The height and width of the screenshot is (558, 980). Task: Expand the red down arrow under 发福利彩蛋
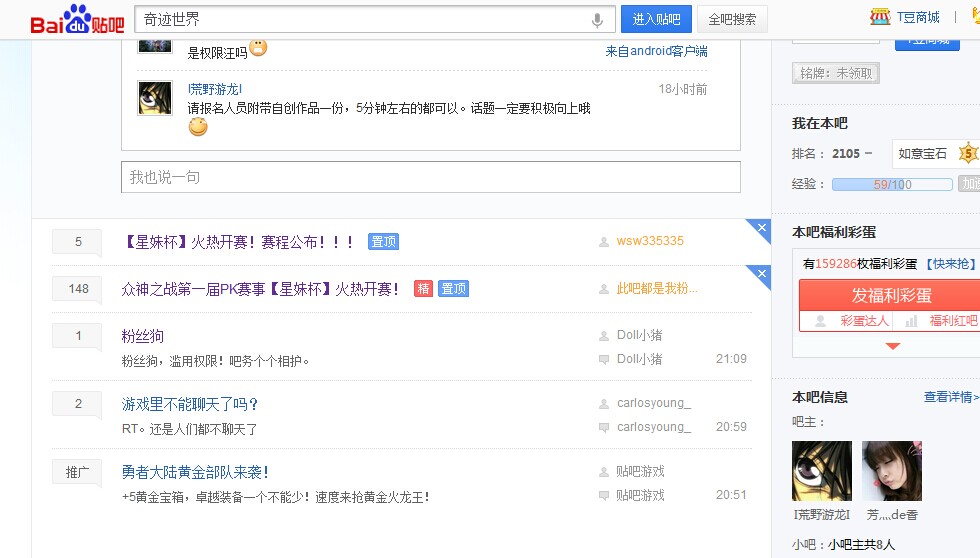point(892,346)
